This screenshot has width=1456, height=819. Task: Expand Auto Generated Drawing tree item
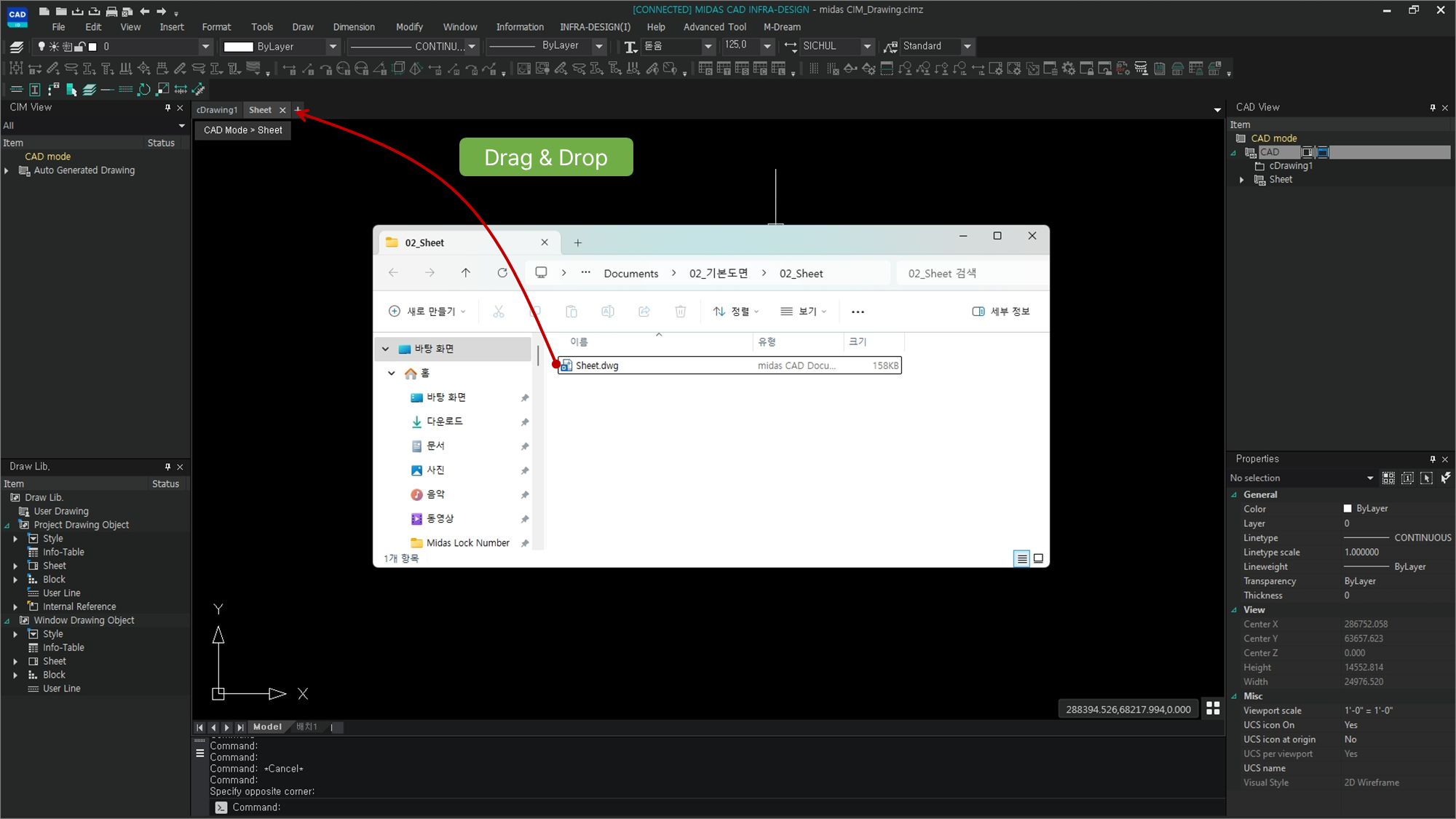coord(7,170)
